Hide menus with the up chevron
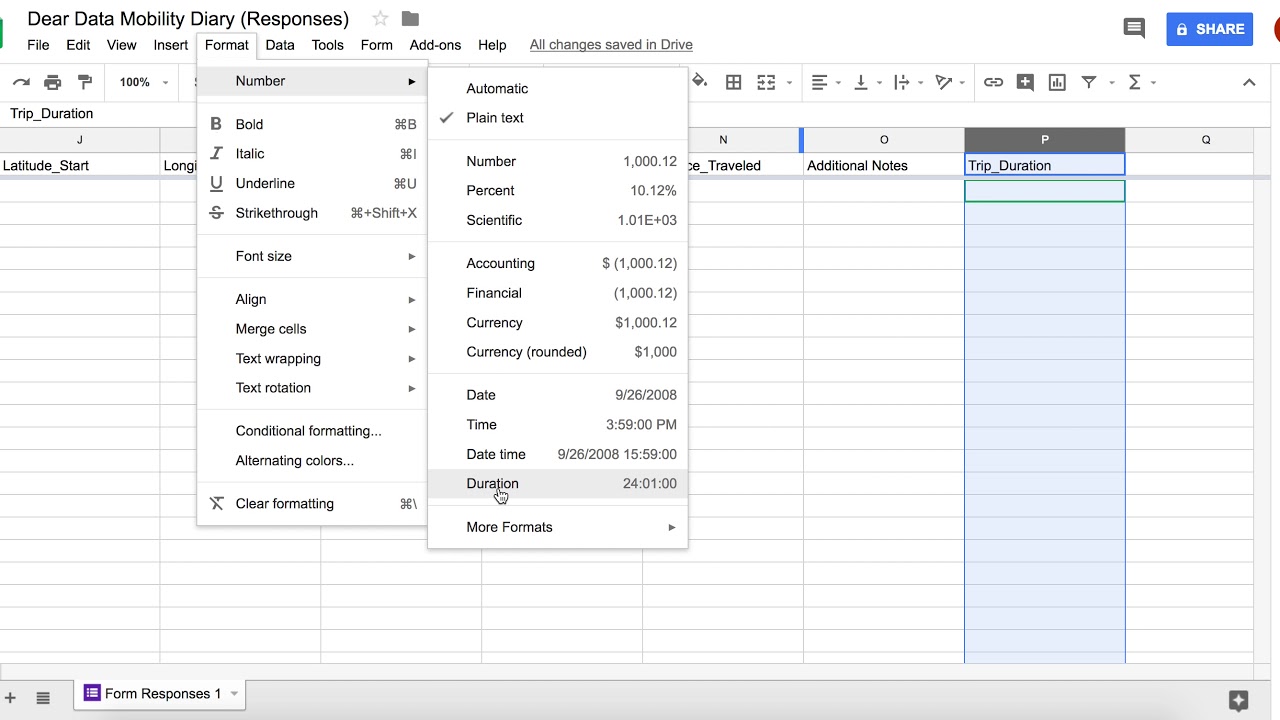 pyautogui.click(x=1249, y=82)
